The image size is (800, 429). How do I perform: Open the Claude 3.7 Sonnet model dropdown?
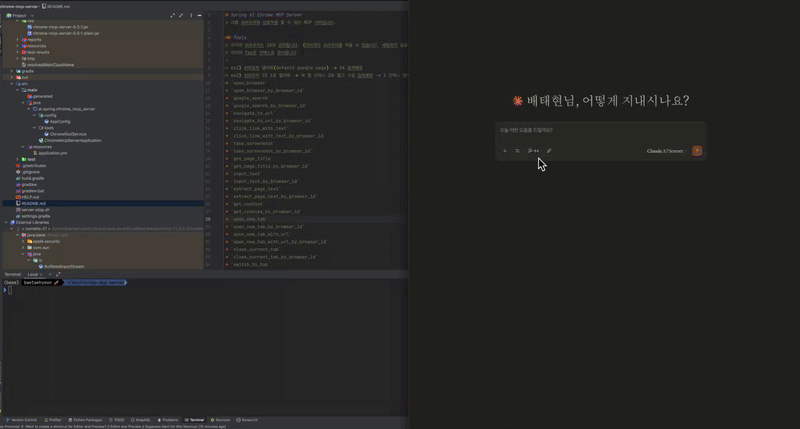click(666, 151)
